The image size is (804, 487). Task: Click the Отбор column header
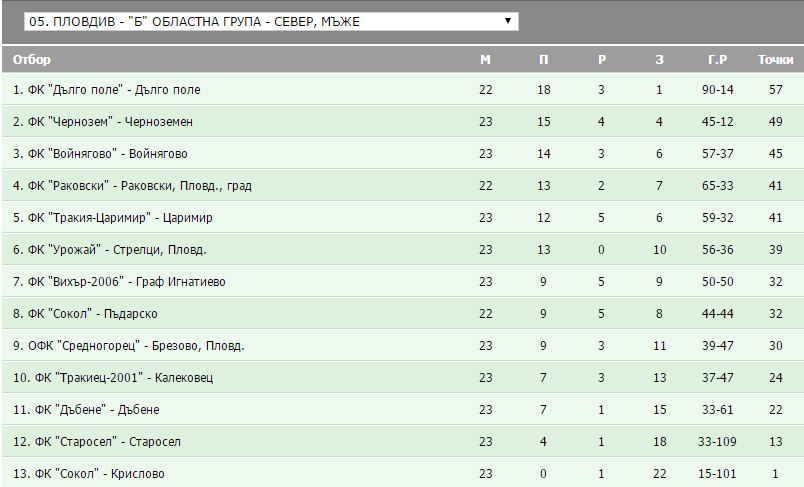point(32,59)
